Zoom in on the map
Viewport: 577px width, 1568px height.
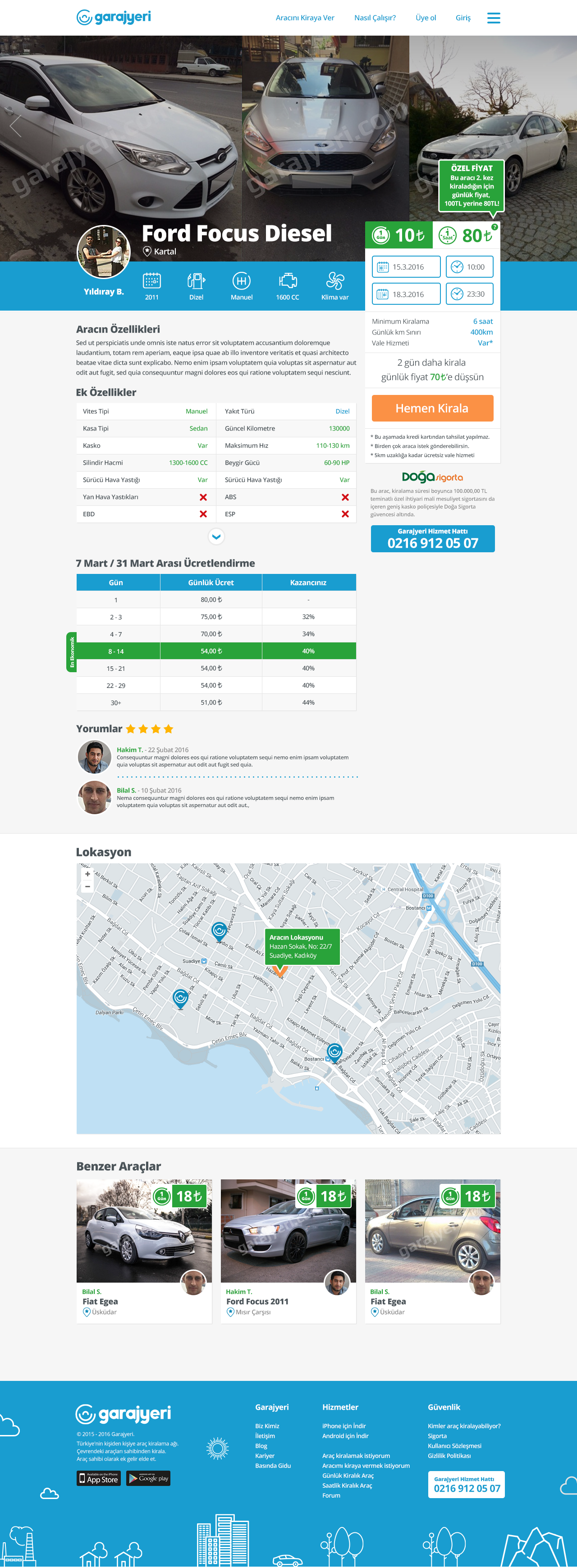[x=87, y=874]
